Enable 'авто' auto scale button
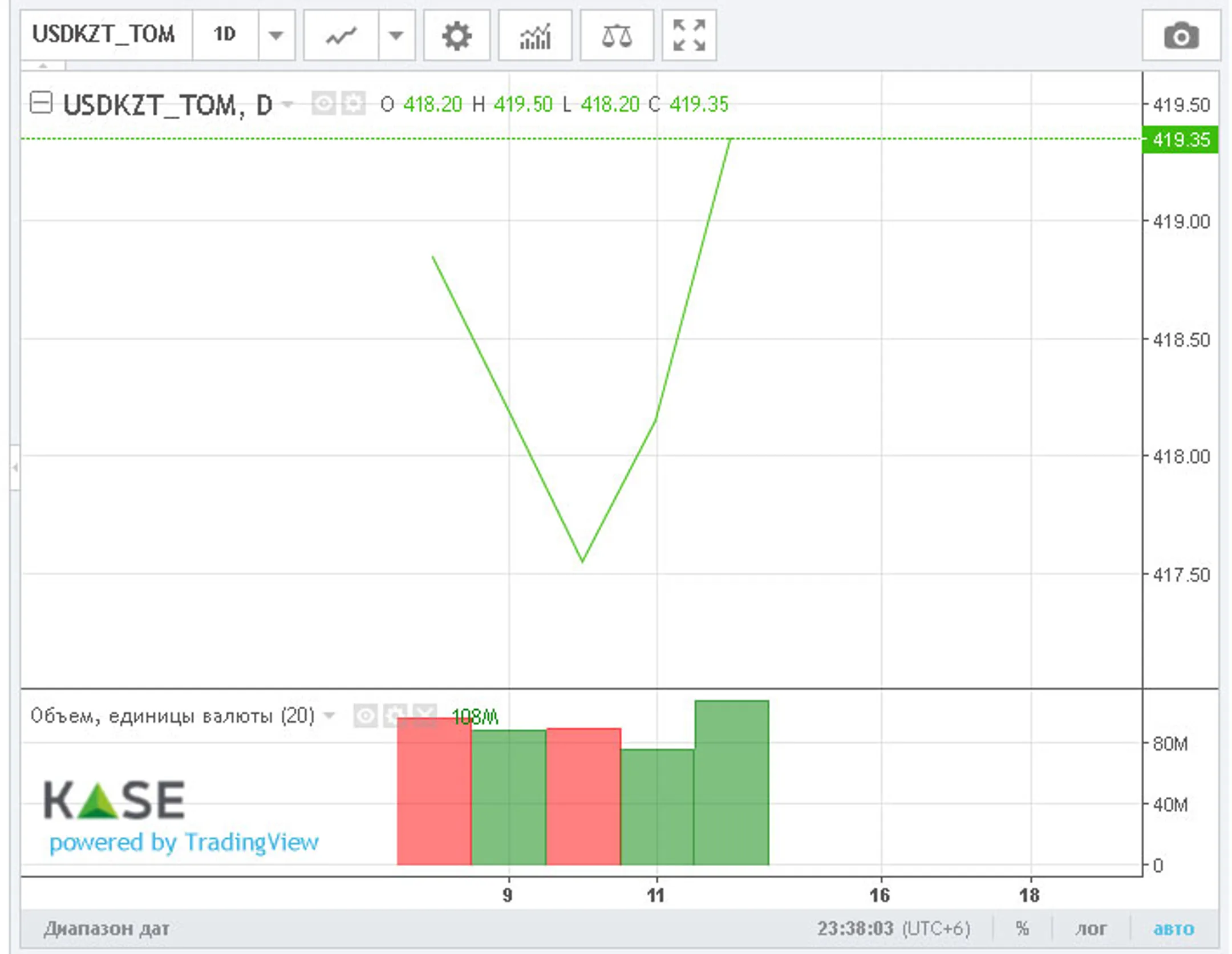This screenshot has width=1232, height=954. [1173, 928]
